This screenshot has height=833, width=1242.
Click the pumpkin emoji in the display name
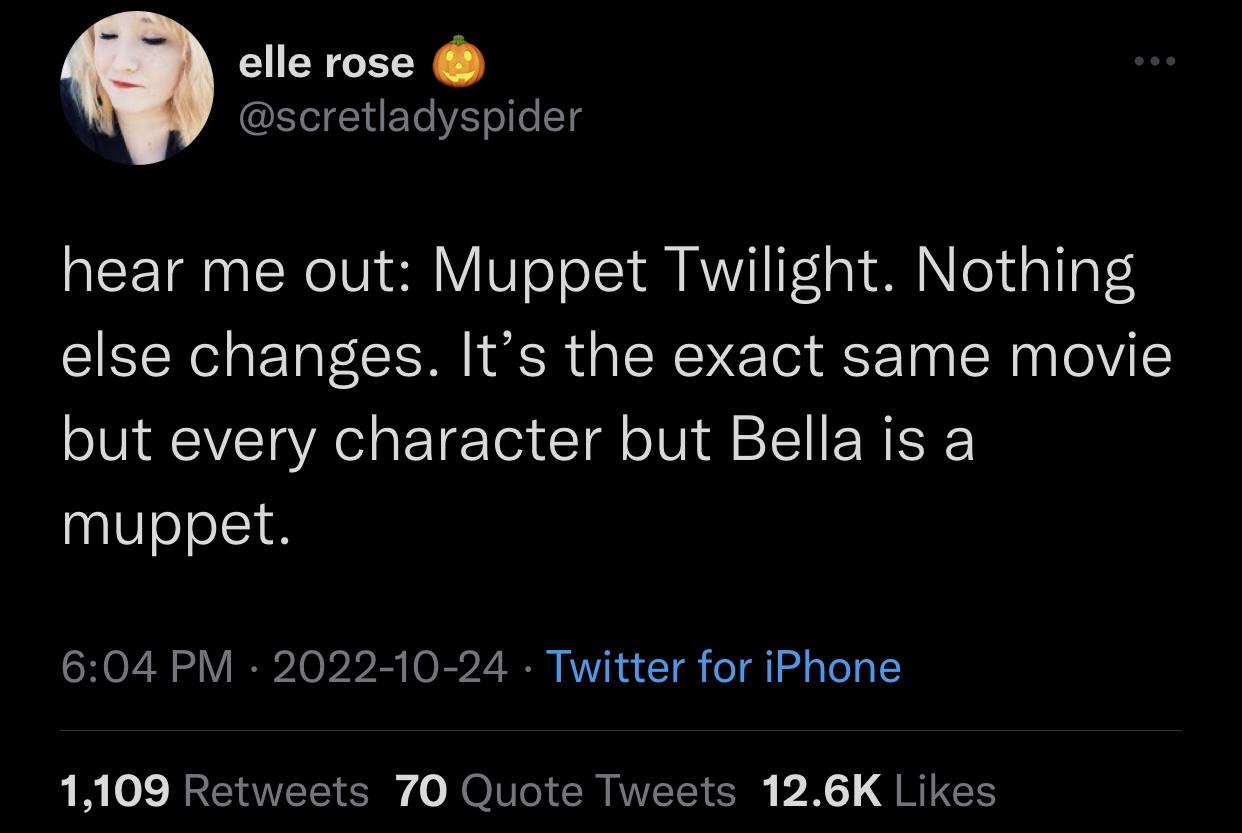tap(457, 62)
